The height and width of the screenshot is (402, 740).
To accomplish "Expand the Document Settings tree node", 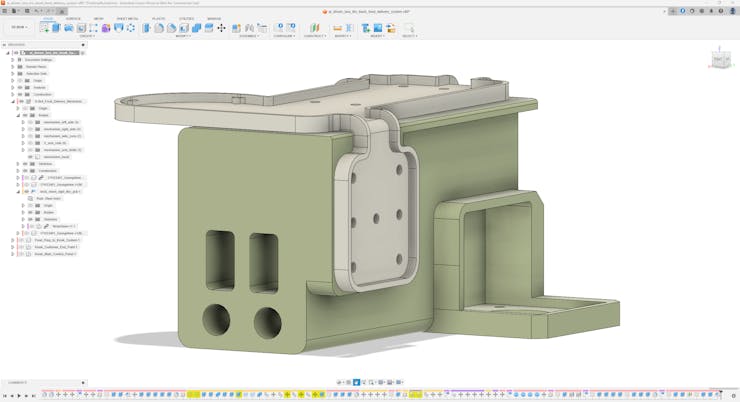I will [12, 60].
